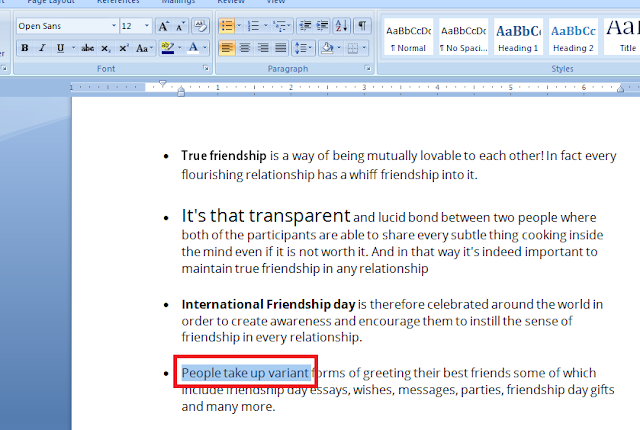Toggle Bold formatting
The height and width of the screenshot is (430, 640).
coord(24,48)
